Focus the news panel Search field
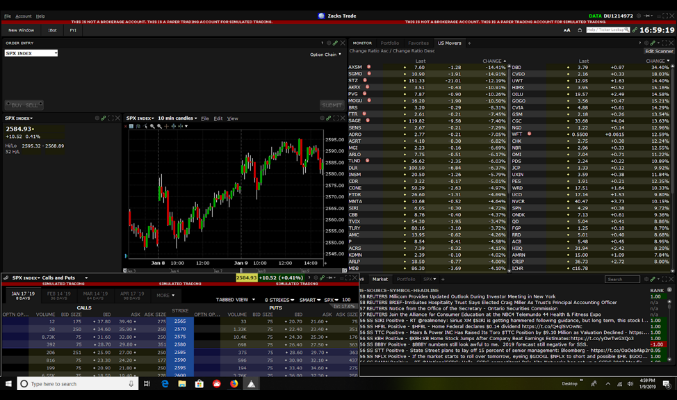The width and height of the screenshot is (677, 400). point(622,279)
